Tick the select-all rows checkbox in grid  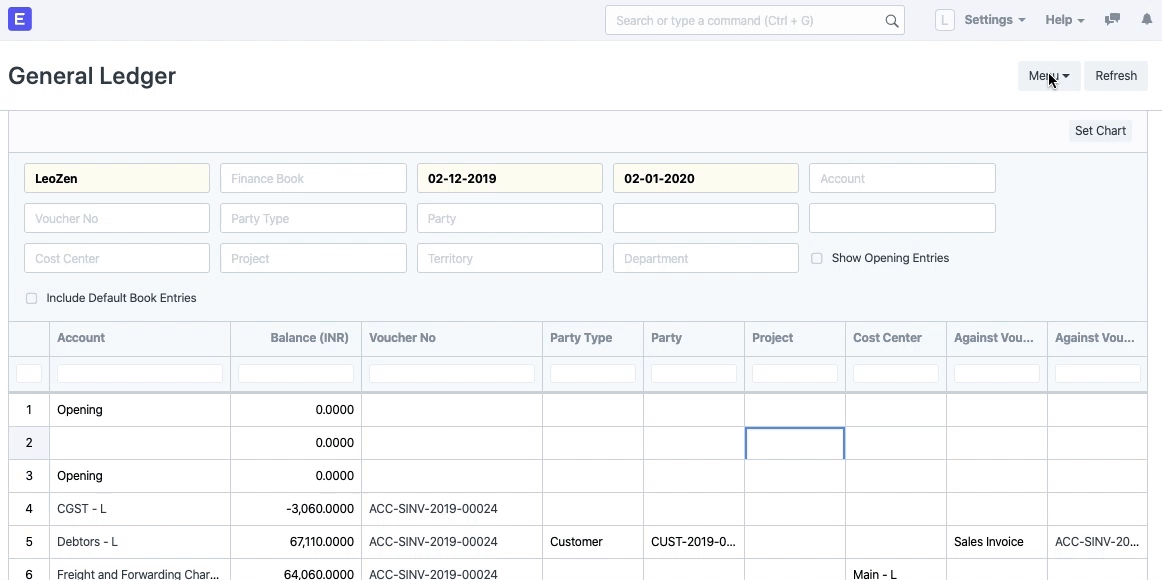[29, 373]
